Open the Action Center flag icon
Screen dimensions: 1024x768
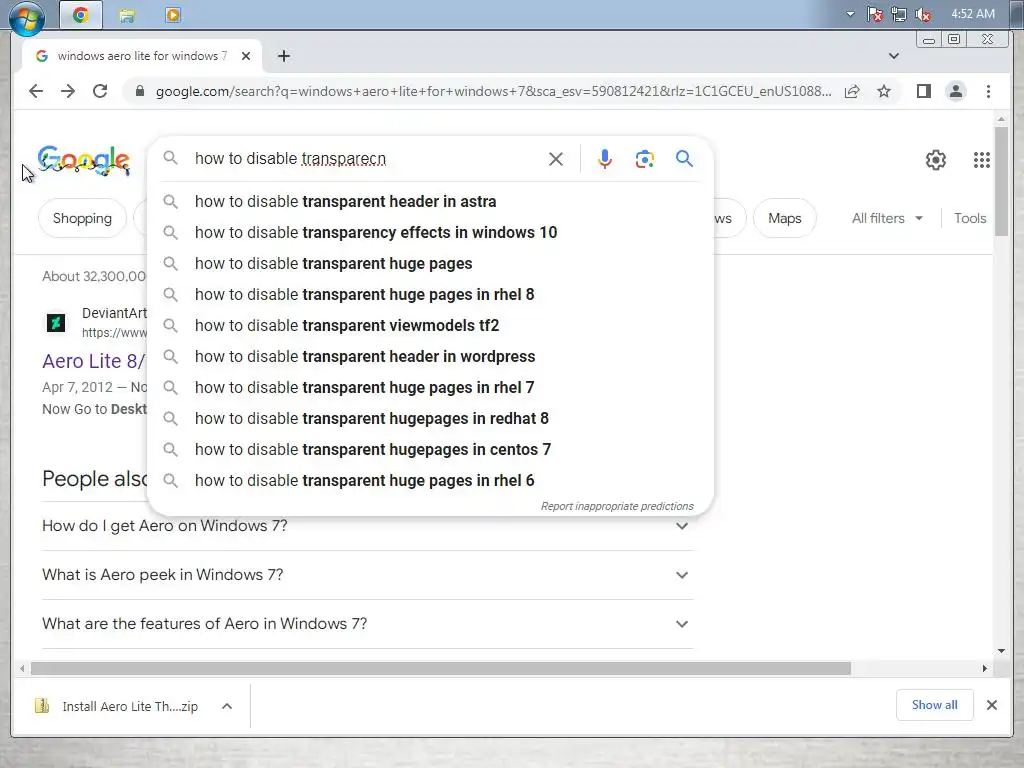point(874,14)
